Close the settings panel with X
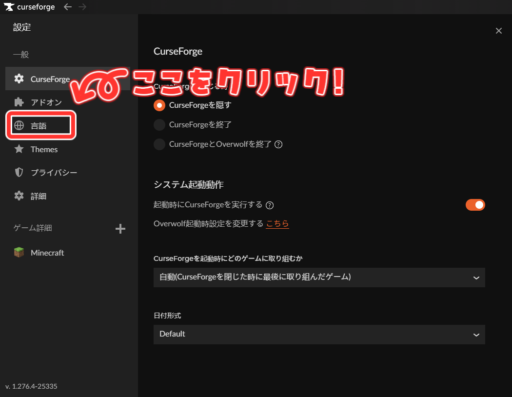This screenshot has height=397, width=512. point(499,31)
